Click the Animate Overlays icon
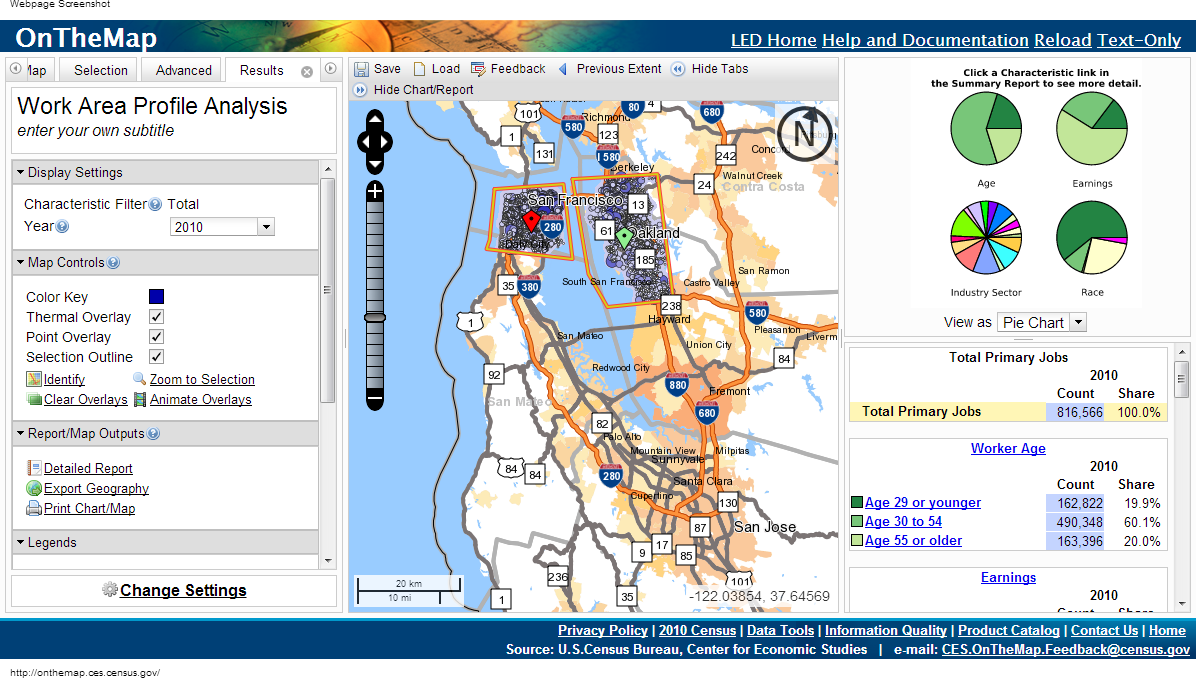Viewport: 1196px width, 679px height. 140,399
